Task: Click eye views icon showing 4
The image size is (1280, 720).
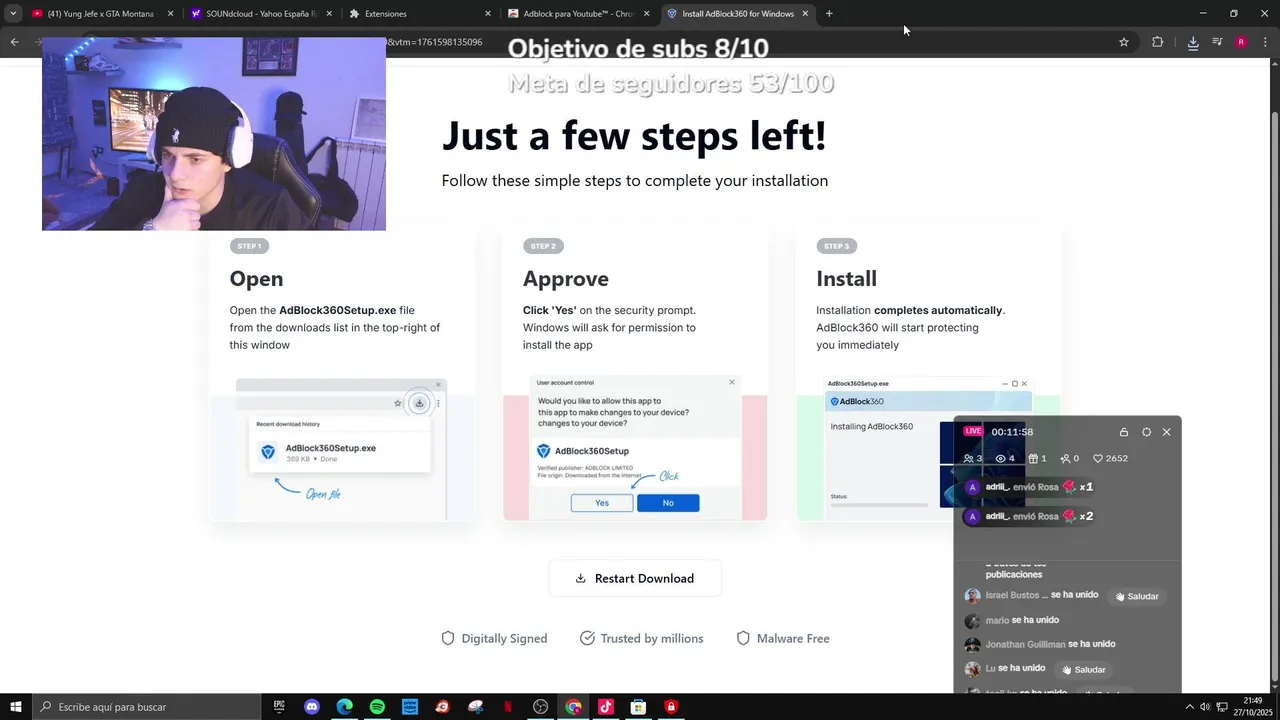Action: point(1000,458)
